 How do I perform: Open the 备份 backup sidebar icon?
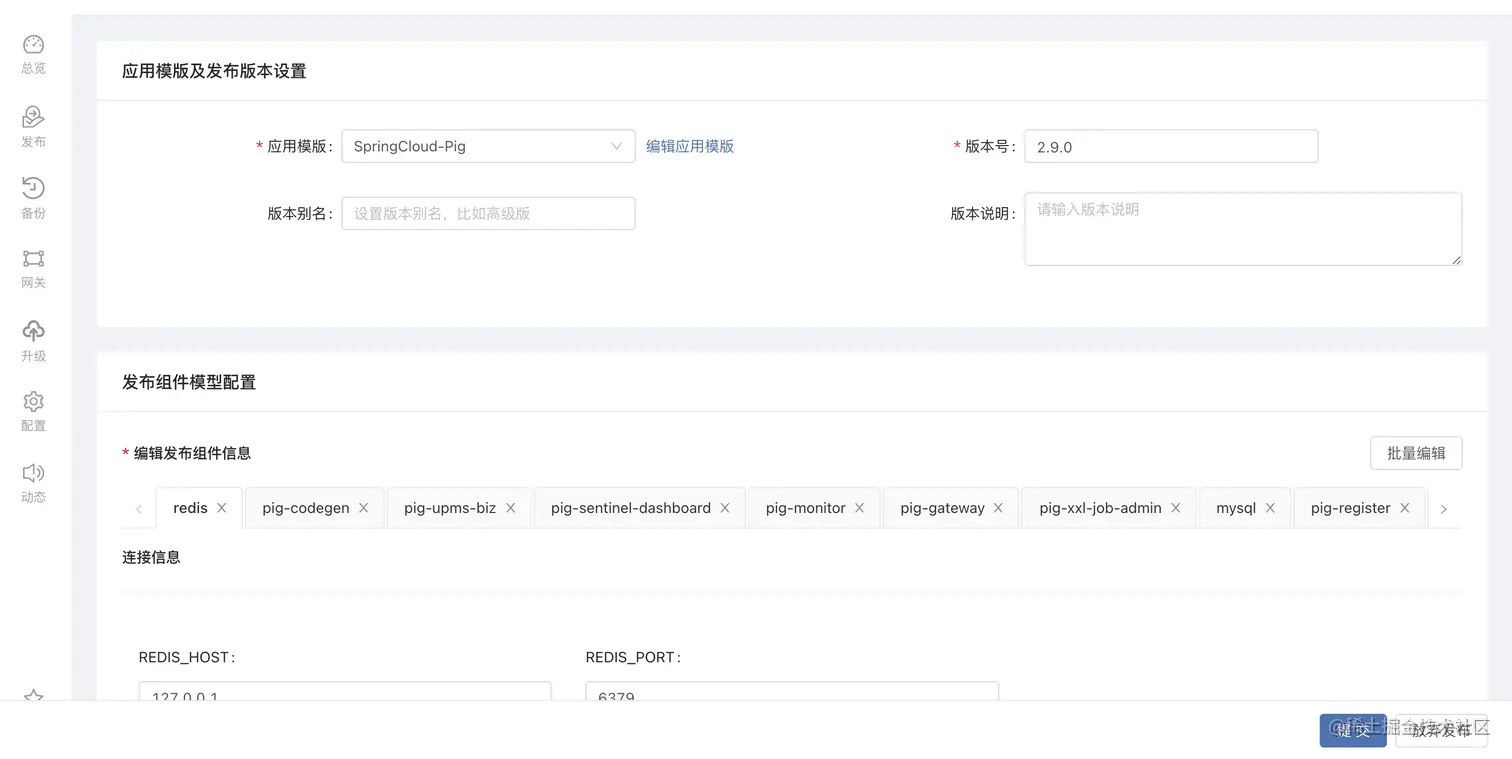[33, 188]
